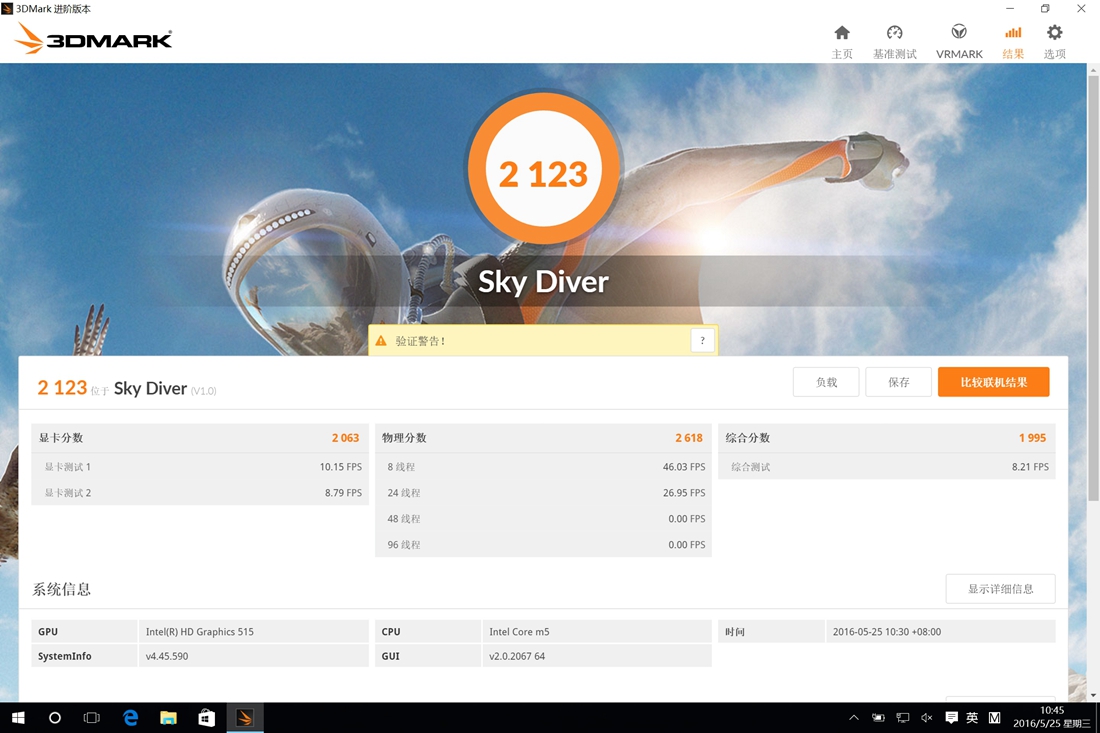Click taskbar clock 10:45
This screenshot has width=1100, height=733.
(1052, 711)
